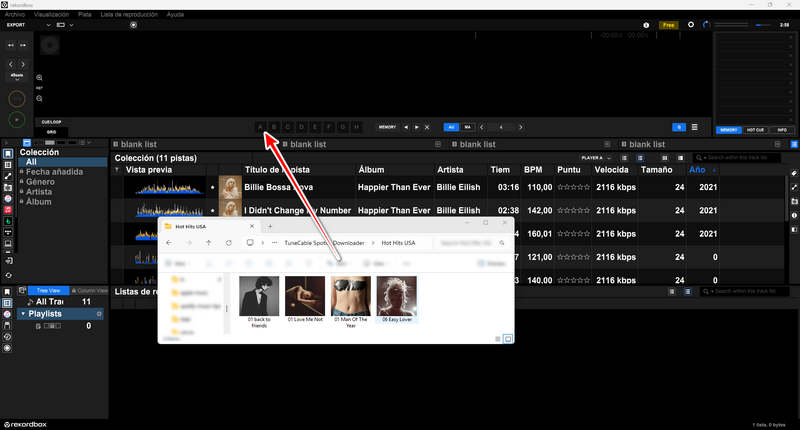Screen dimensions: 800x430
Task: Open the INFO tab in the right panel
Action: tap(781, 130)
